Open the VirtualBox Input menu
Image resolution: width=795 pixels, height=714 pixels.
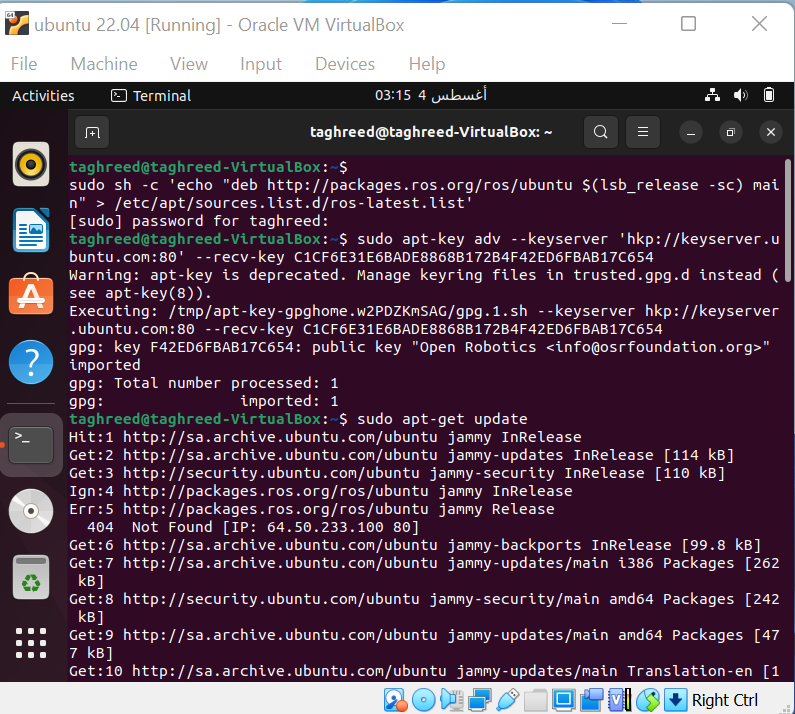point(261,64)
